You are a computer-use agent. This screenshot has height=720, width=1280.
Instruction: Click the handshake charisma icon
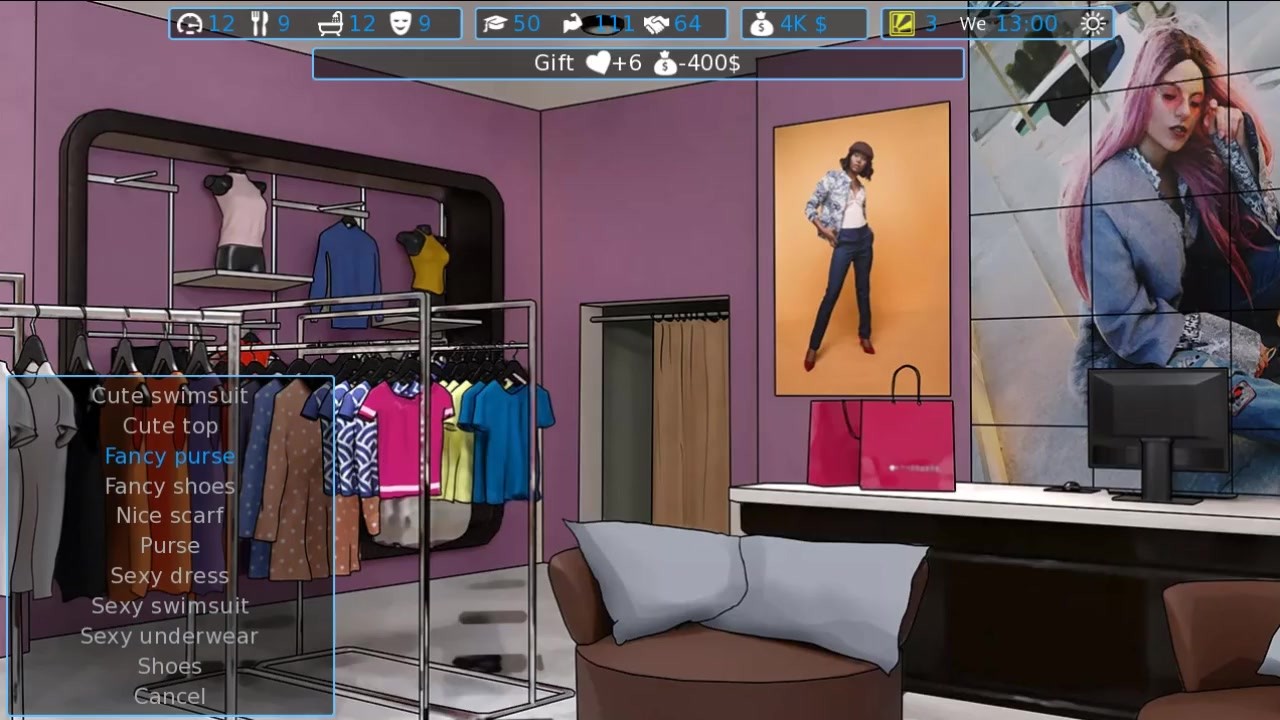tap(657, 24)
